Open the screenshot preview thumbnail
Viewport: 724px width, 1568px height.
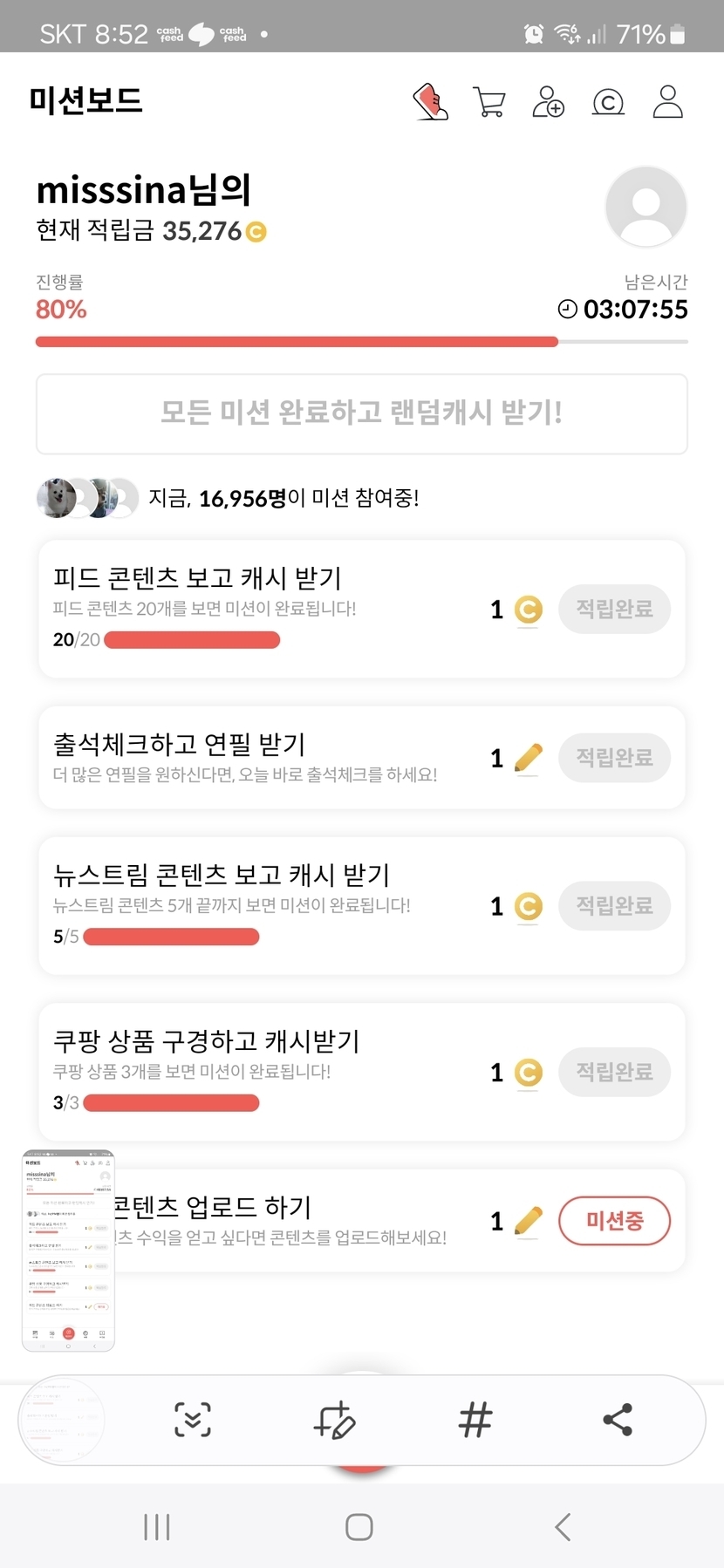pos(68,1251)
